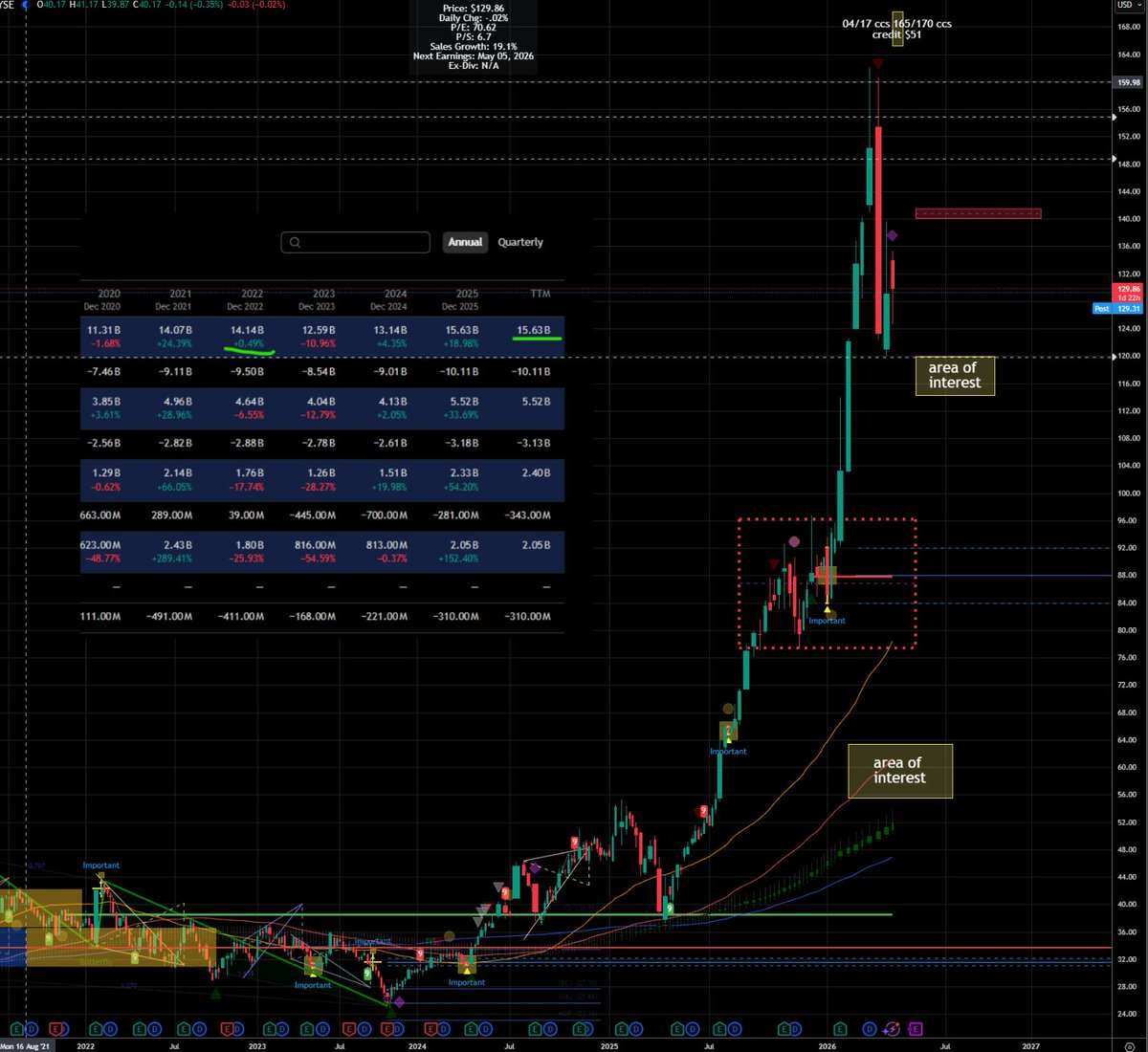Click the Post 129.31 post-market label
This screenshot has width=1148, height=1052.
click(x=1117, y=309)
